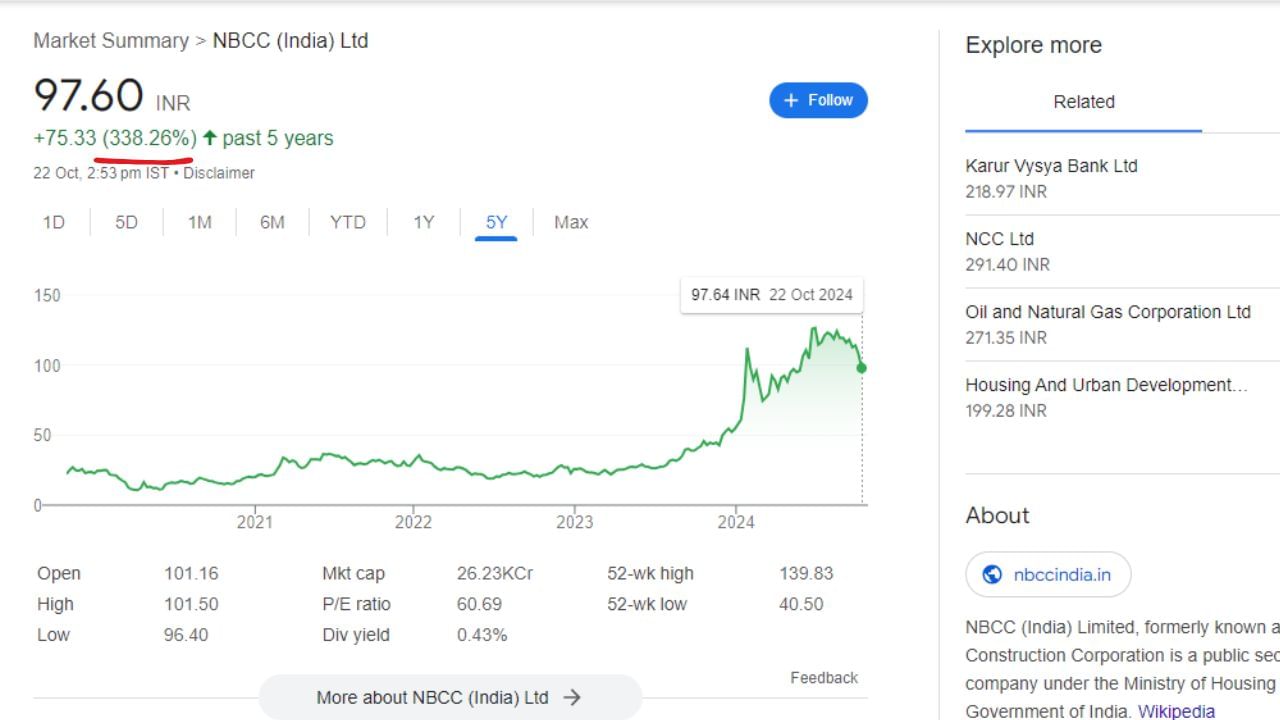Select the 1D time range tab
1280x720 pixels.
tap(54, 222)
